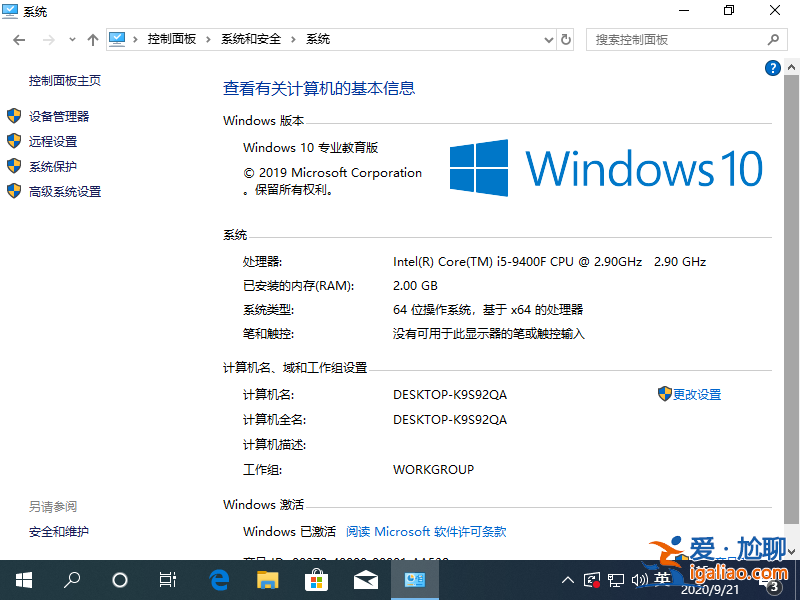Click the blue Help question mark icon

click(x=772, y=68)
